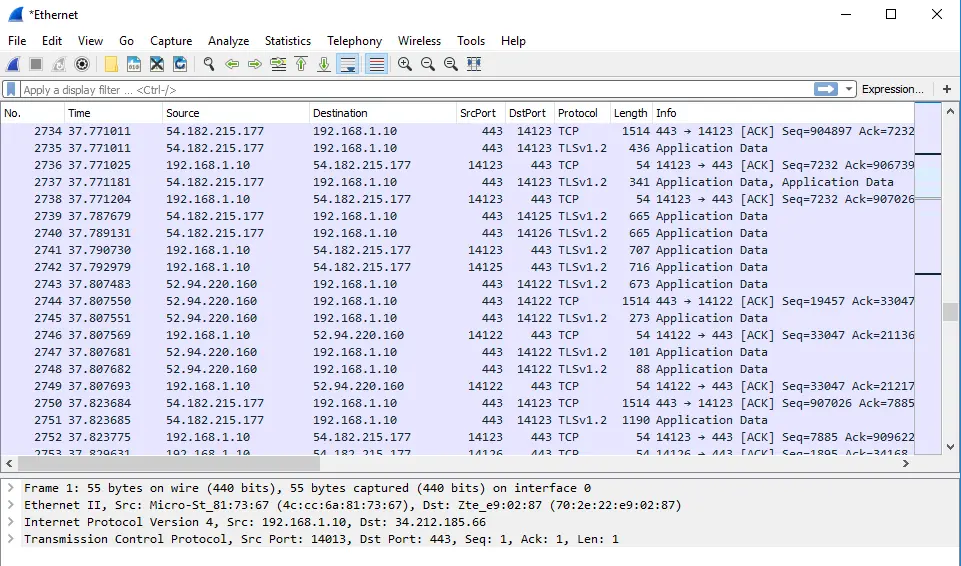Find a packet with magnifier icon

point(209,64)
